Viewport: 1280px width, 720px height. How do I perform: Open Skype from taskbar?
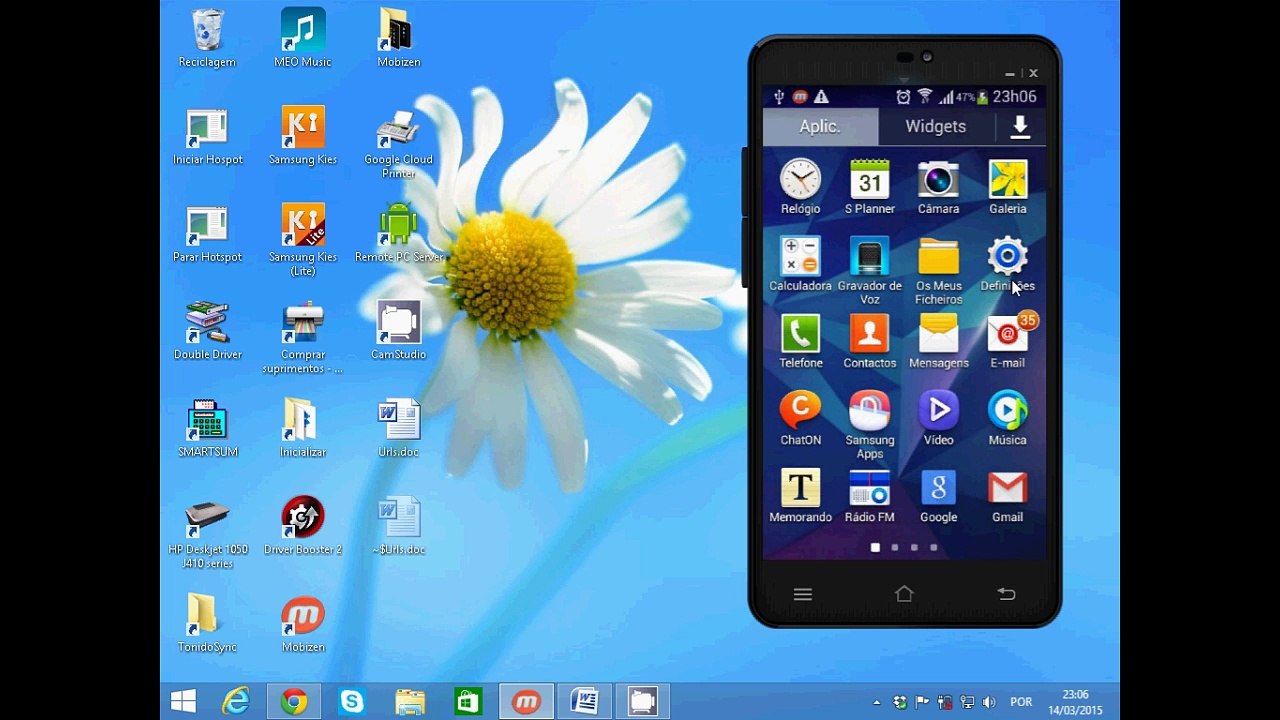coord(352,701)
